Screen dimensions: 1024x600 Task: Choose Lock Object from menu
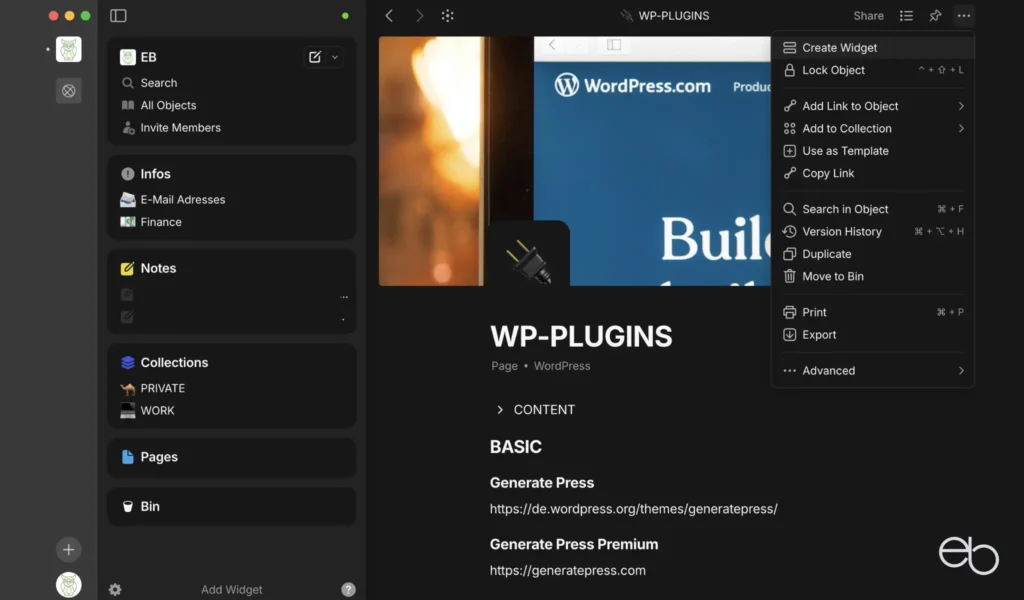pyautogui.click(x=872, y=70)
